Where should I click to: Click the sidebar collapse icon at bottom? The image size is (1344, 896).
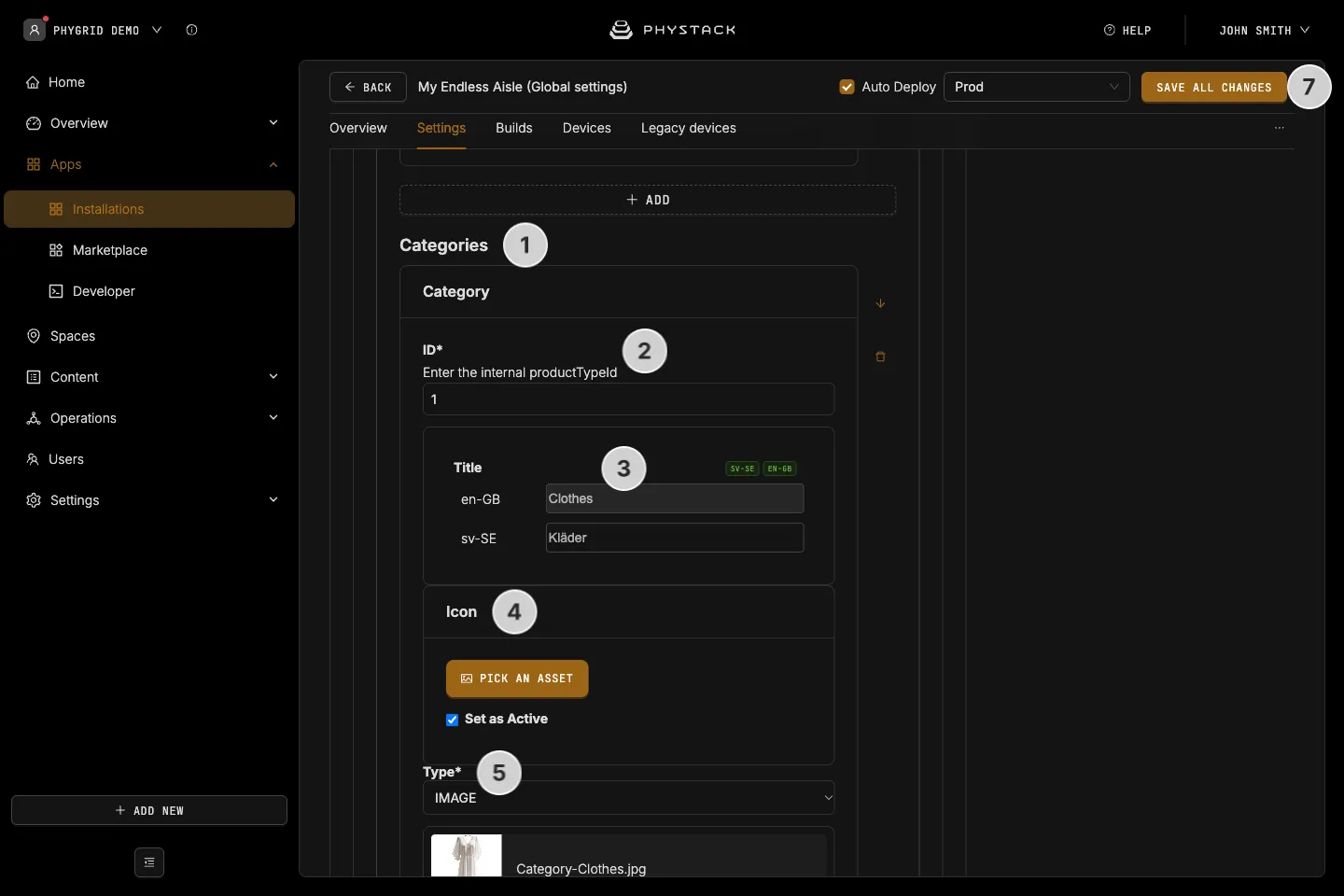click(x=149, y=862)
